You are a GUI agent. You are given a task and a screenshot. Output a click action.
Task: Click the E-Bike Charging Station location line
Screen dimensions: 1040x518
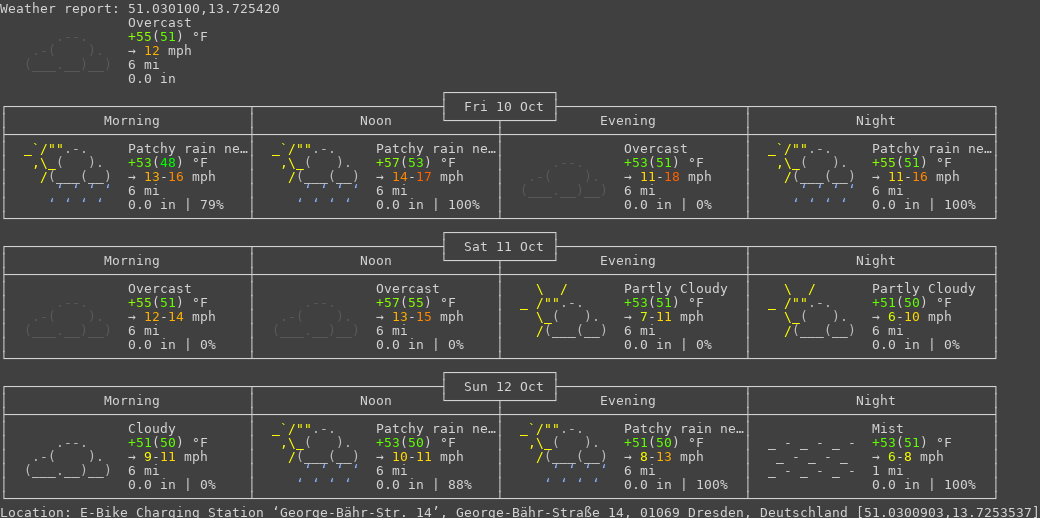[519, 512]
